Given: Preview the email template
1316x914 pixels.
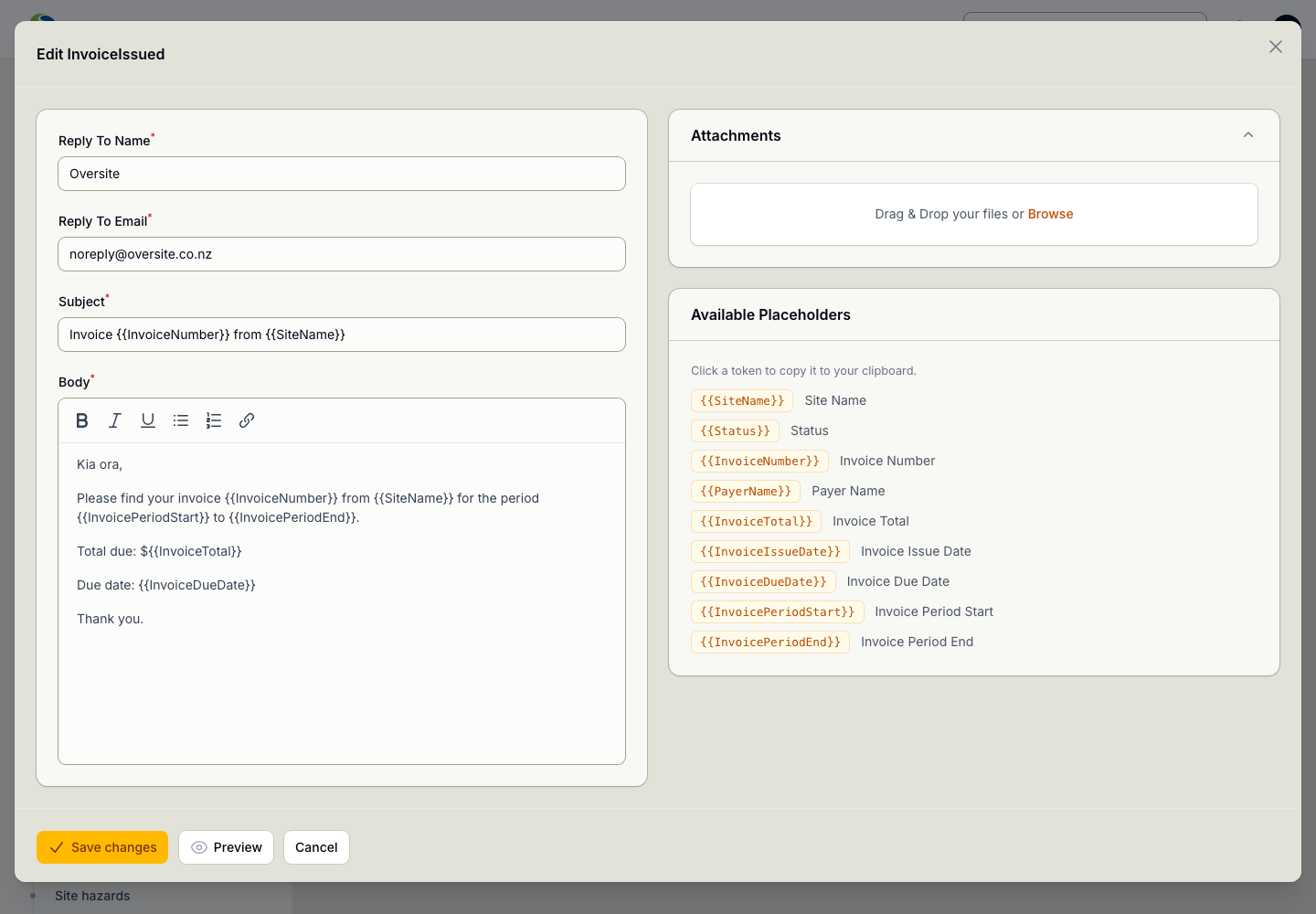Looking at the screenshot, I should tap(226, 847).
